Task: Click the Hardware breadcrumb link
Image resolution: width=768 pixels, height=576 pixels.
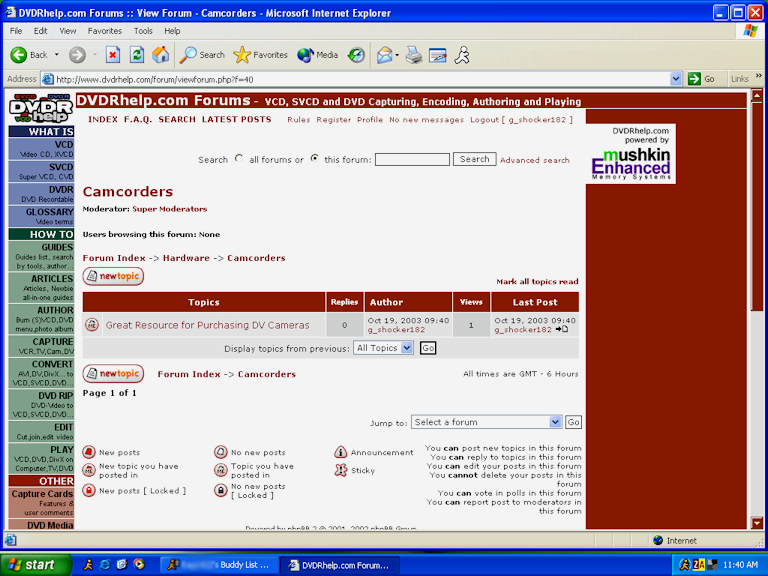Action: (x=186, y=258)
